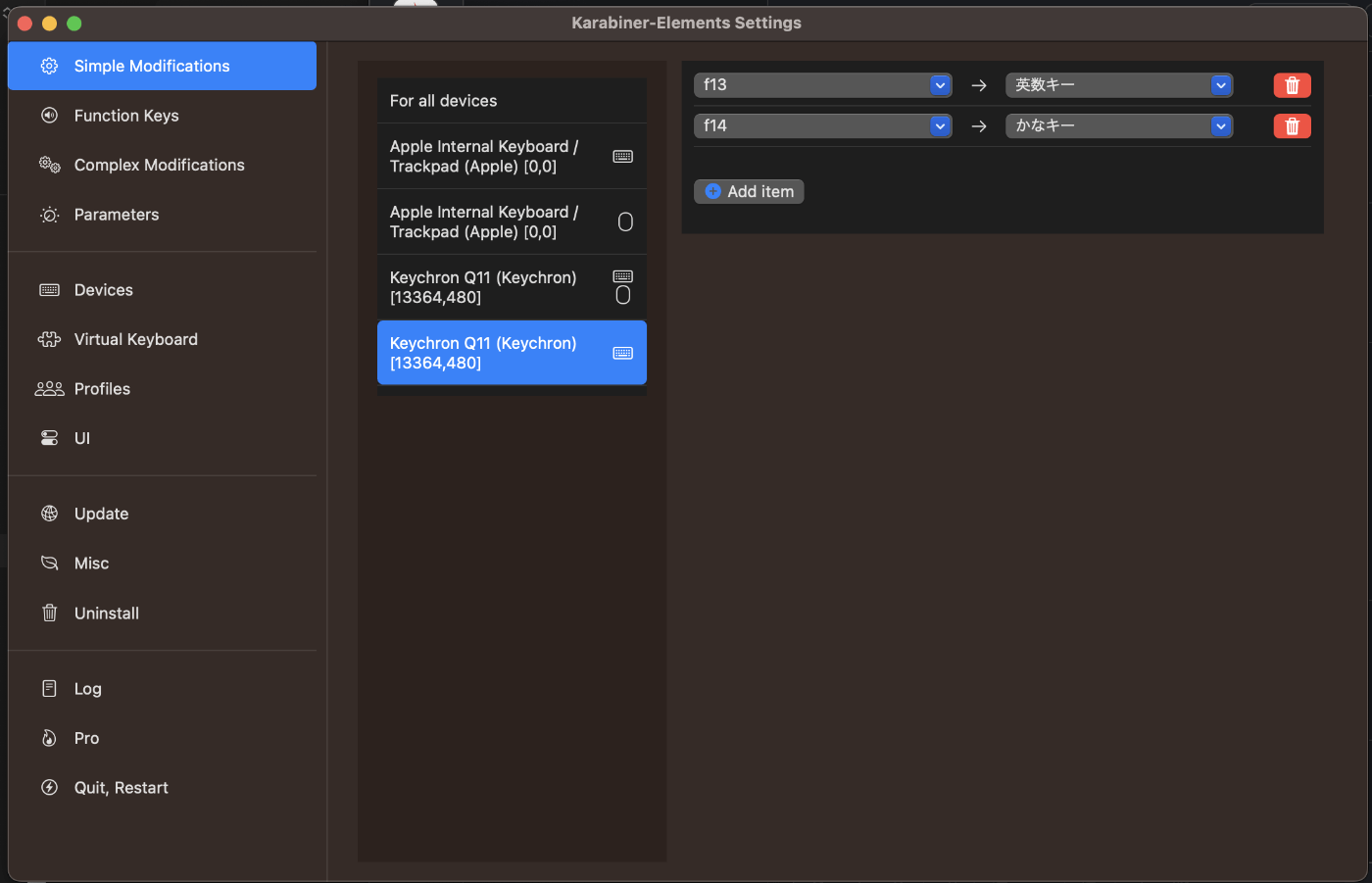Click the Log document icon

pos(49,688)
